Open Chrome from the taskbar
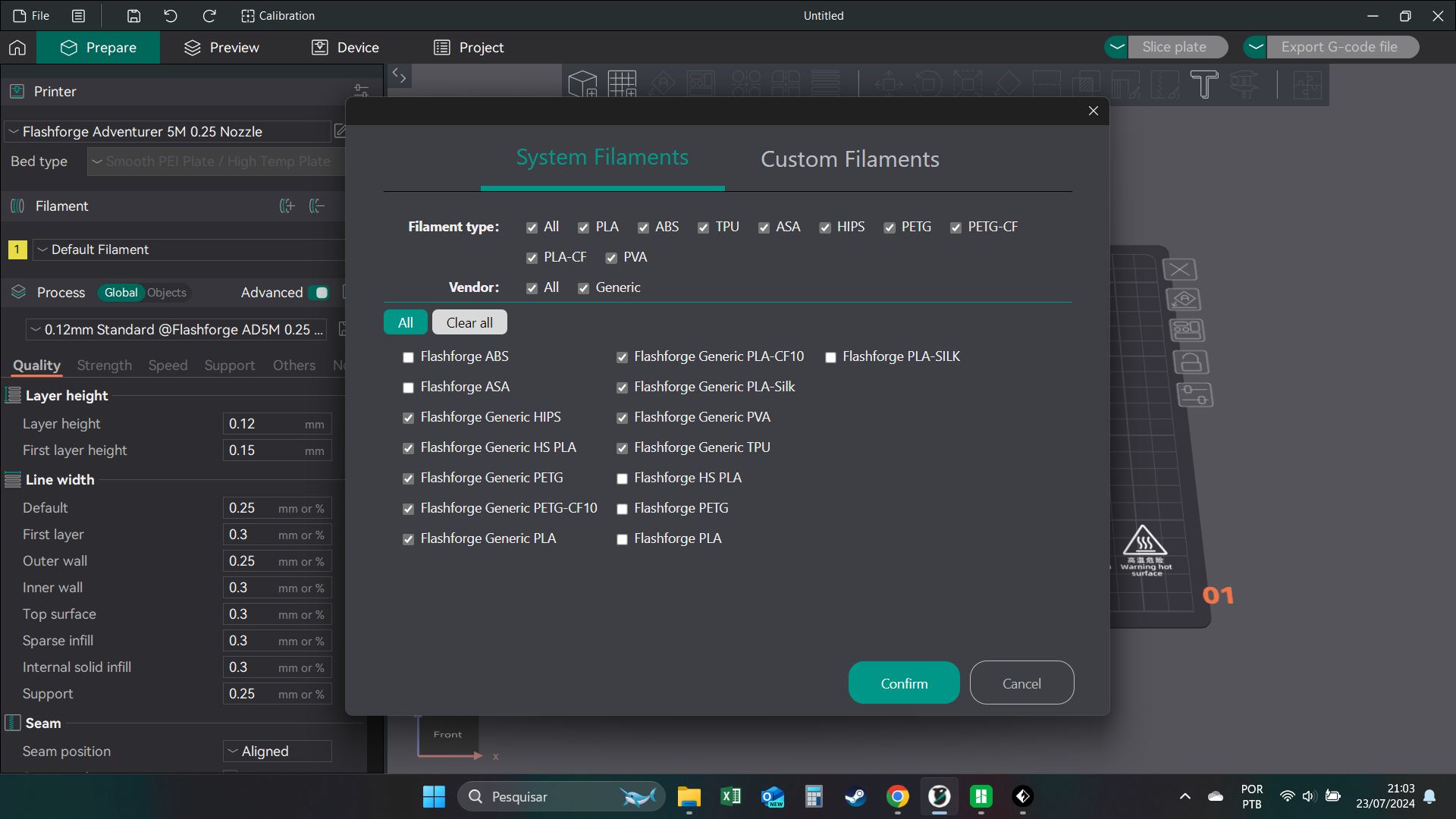The height and width of the screenshot is (819, 1456). coord(897,796)
